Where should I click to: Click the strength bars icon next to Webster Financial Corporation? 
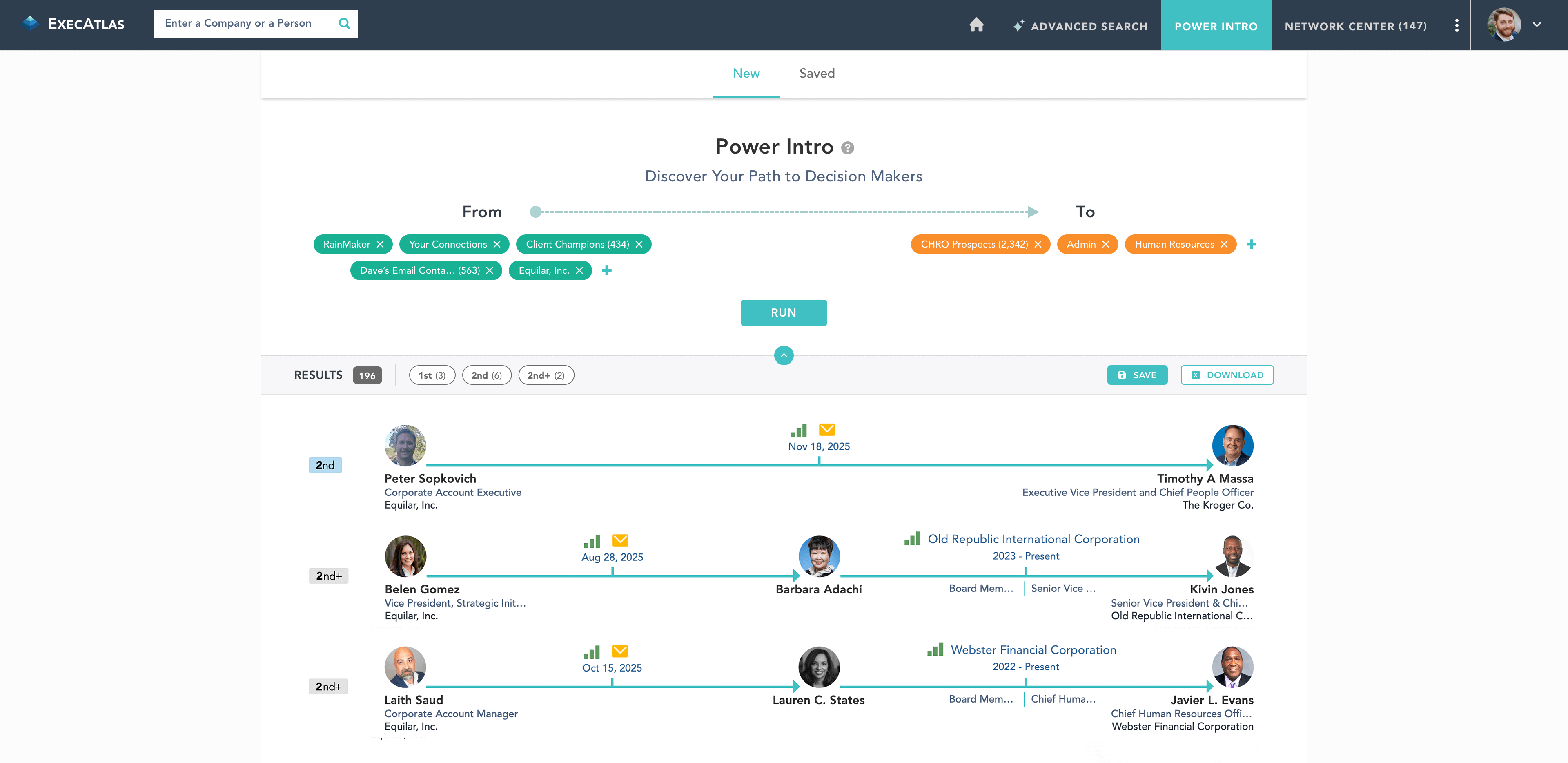coord(935,650)
